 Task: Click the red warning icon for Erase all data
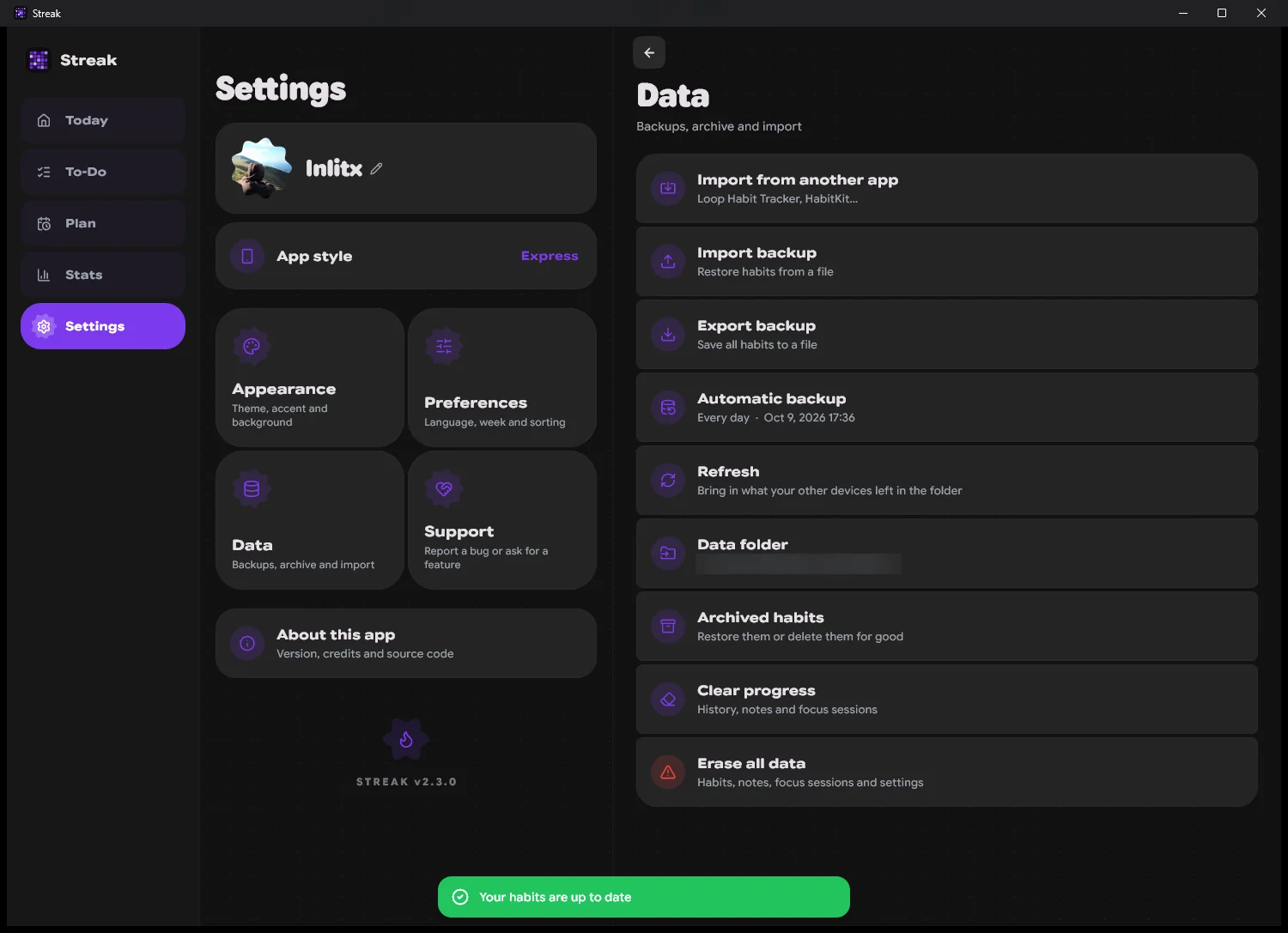pyautogui.click(x=668, y=772)
